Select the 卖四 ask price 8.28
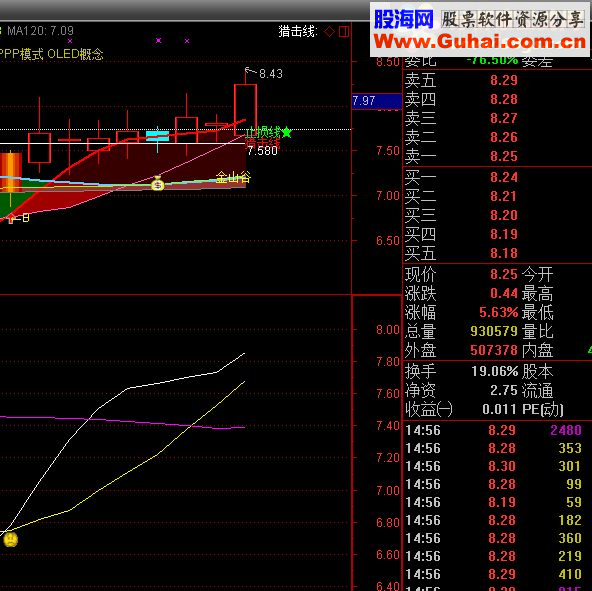This screenshot has width=592, height=591. tap(504, 99)
